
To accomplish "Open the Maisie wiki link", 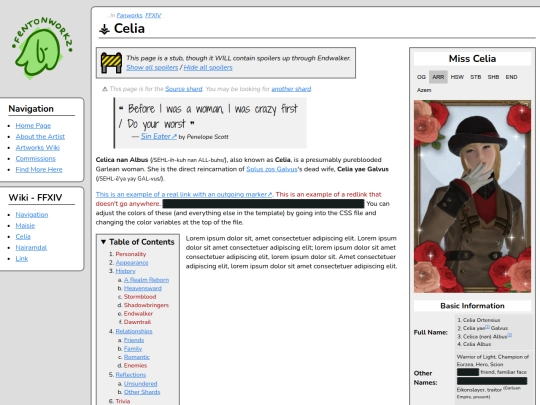I will point(25,226).
